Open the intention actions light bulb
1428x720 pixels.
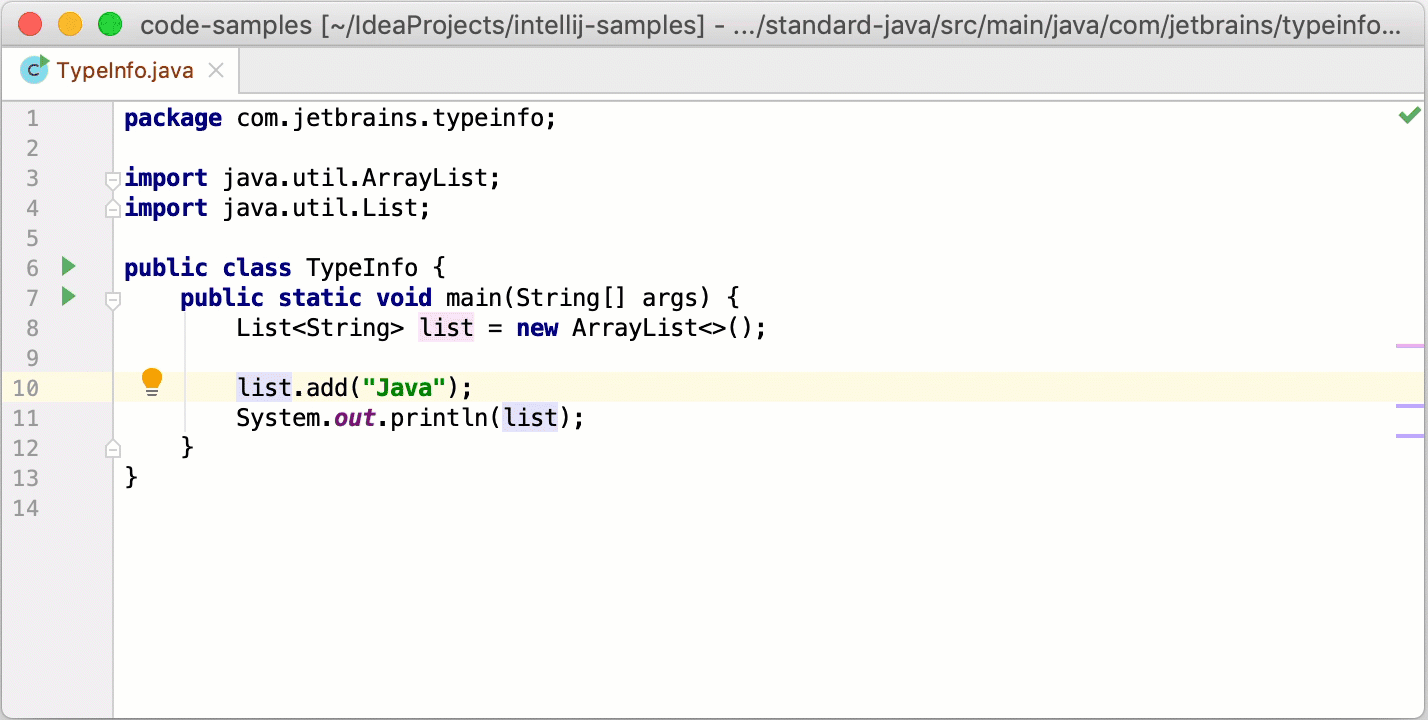[152, 381]
